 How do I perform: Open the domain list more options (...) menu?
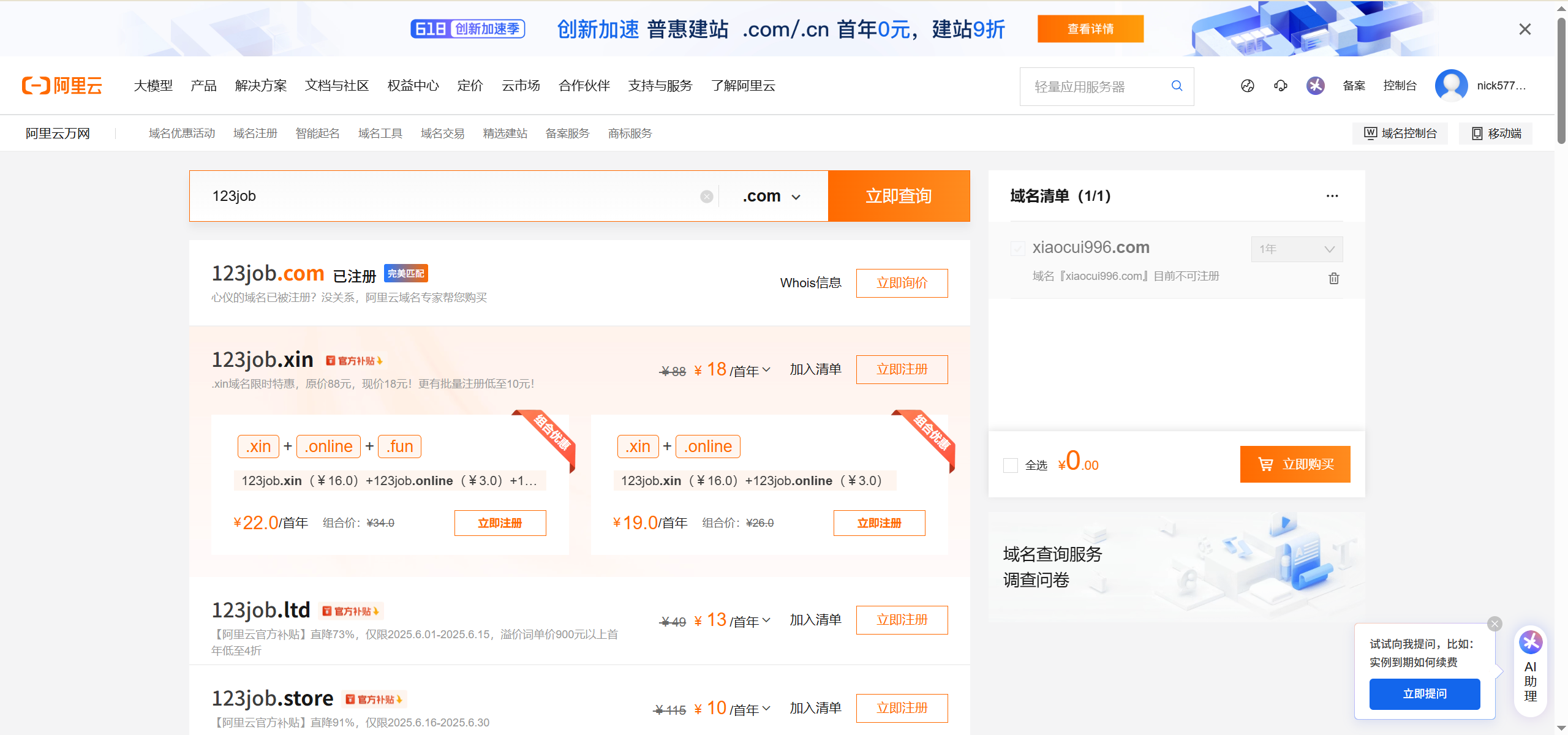point(1333,195)
